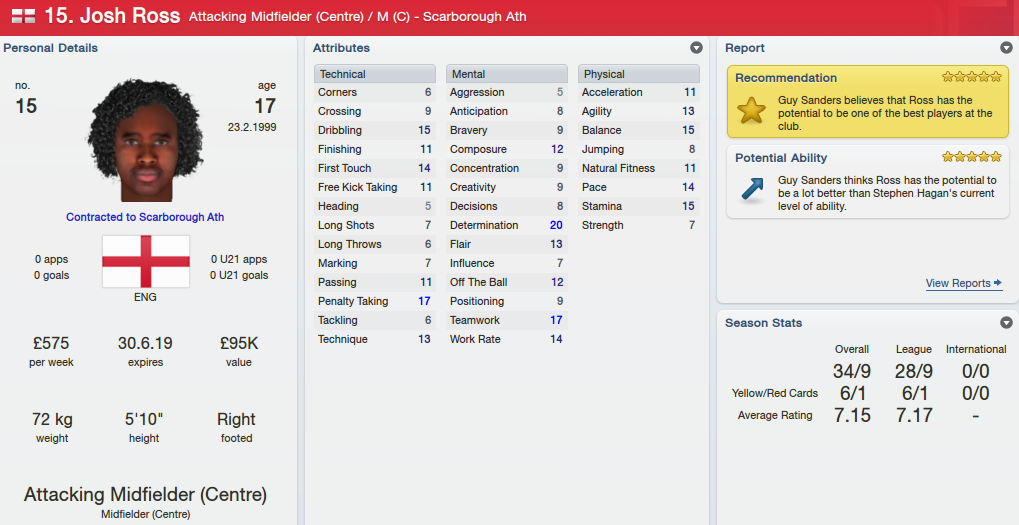
Task: Click the Determination attribute row
Action: click(506, 225)
